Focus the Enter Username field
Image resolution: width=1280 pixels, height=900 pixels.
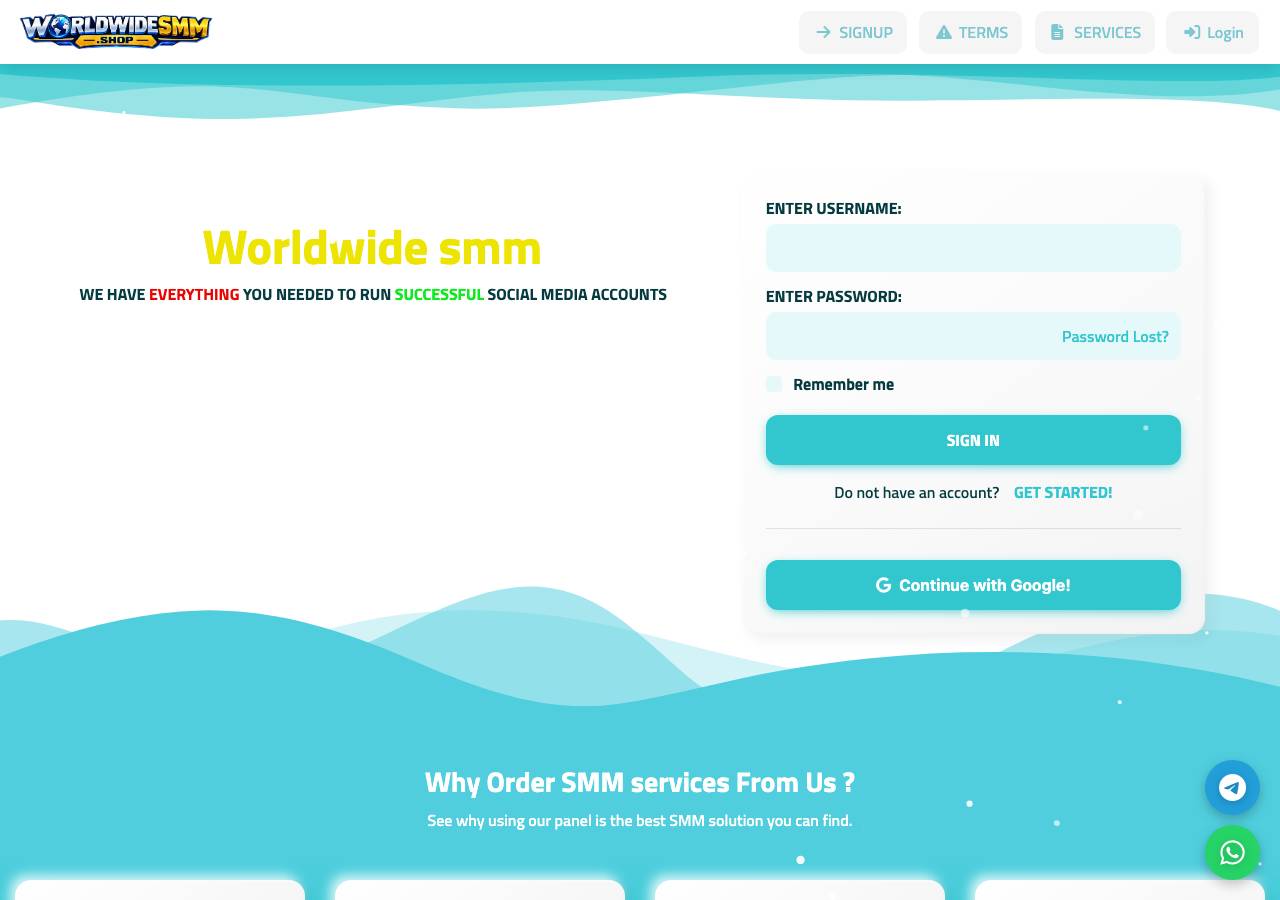[973, 248]
